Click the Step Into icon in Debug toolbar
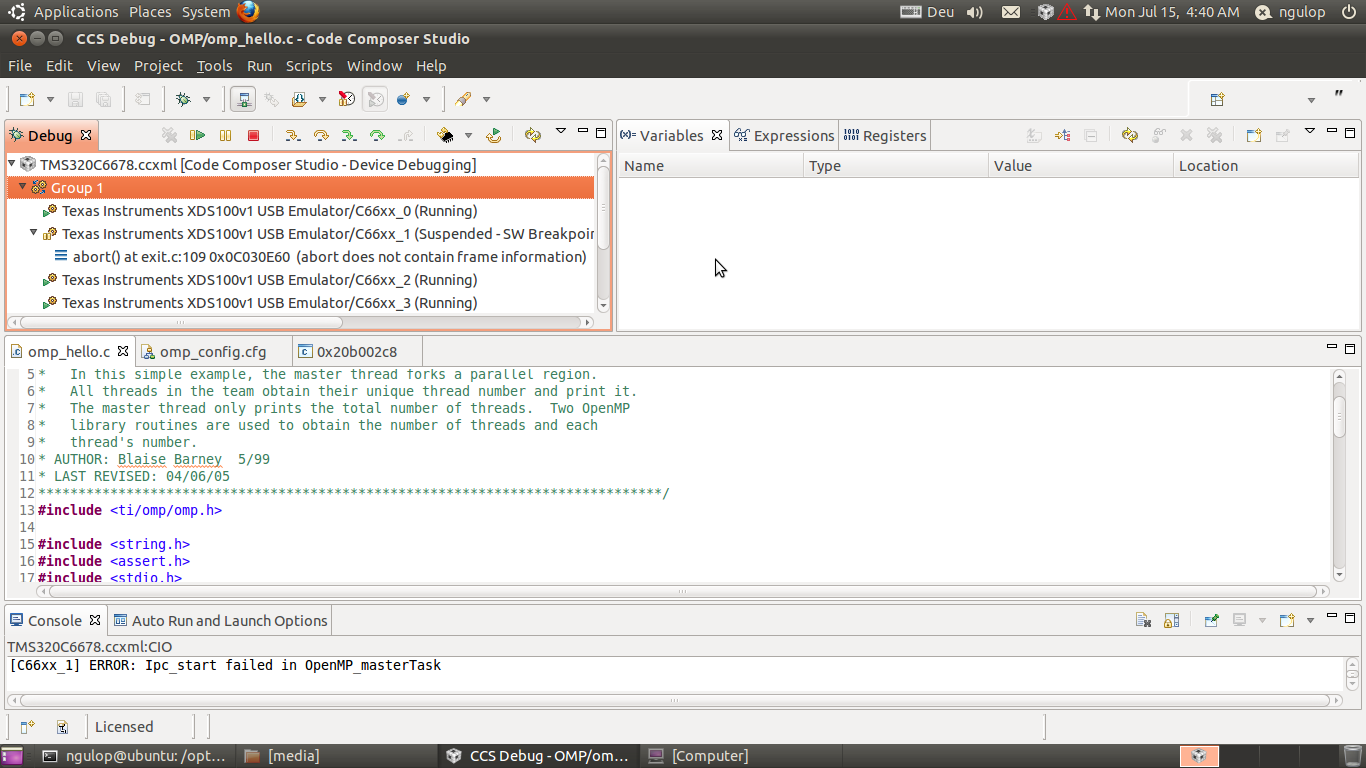 [x=292, y=135]
